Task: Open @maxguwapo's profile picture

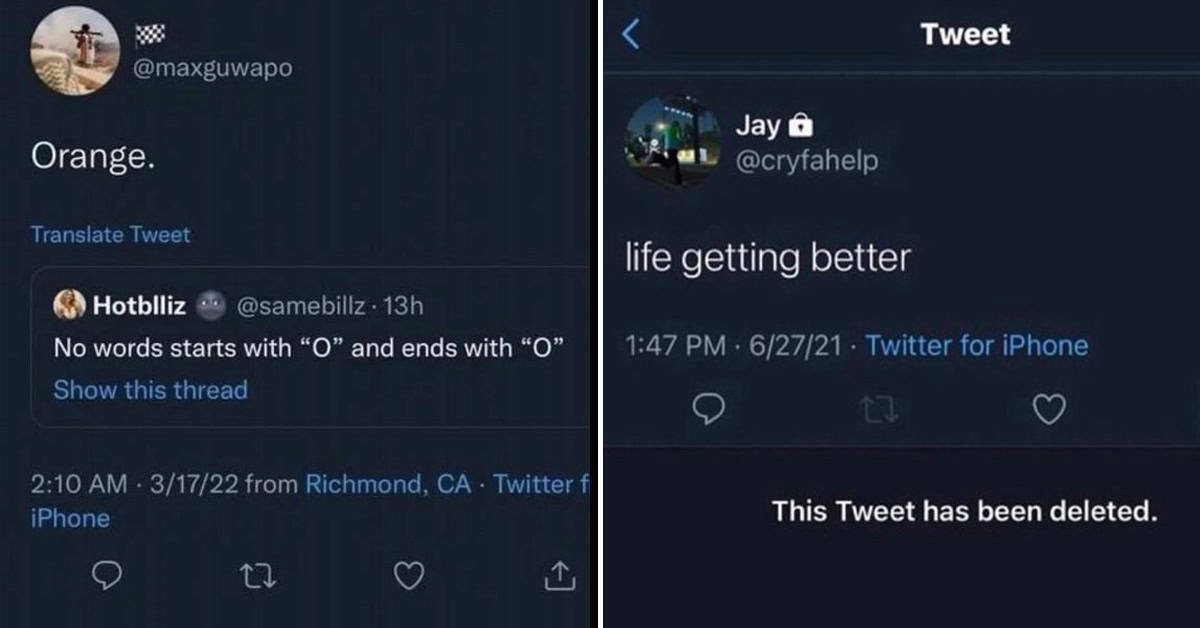Action: tap(76, 51)
